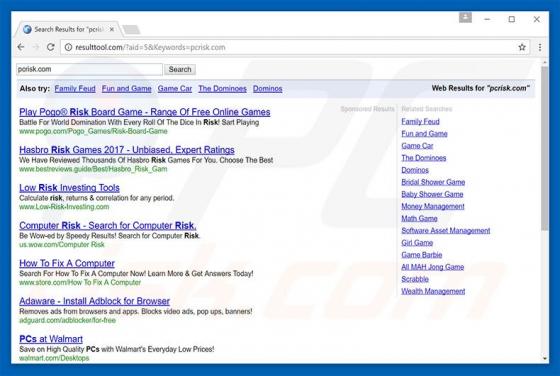Open Also try link Game Car
This screenshot has width=560, height=376.
coord(175,89)
